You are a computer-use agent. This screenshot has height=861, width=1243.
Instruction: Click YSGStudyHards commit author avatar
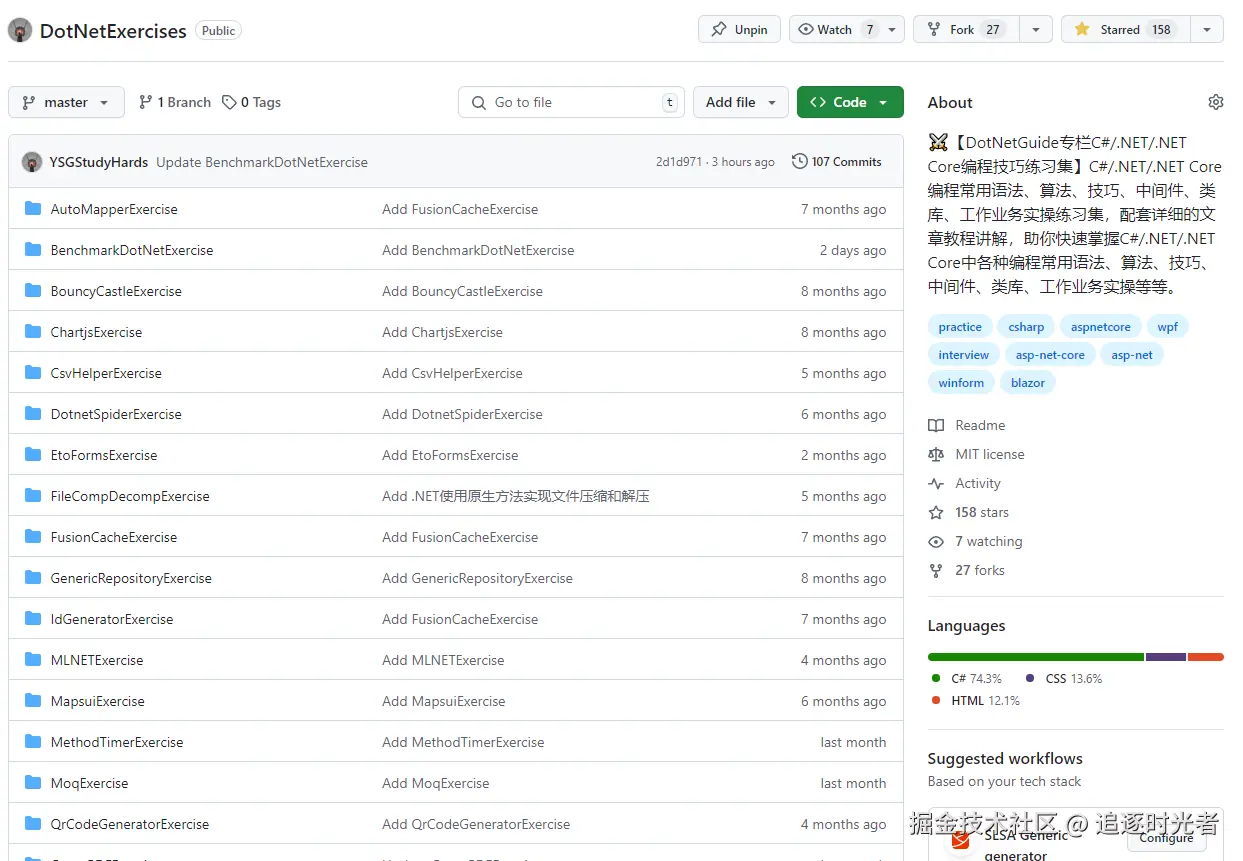(32, 162)
